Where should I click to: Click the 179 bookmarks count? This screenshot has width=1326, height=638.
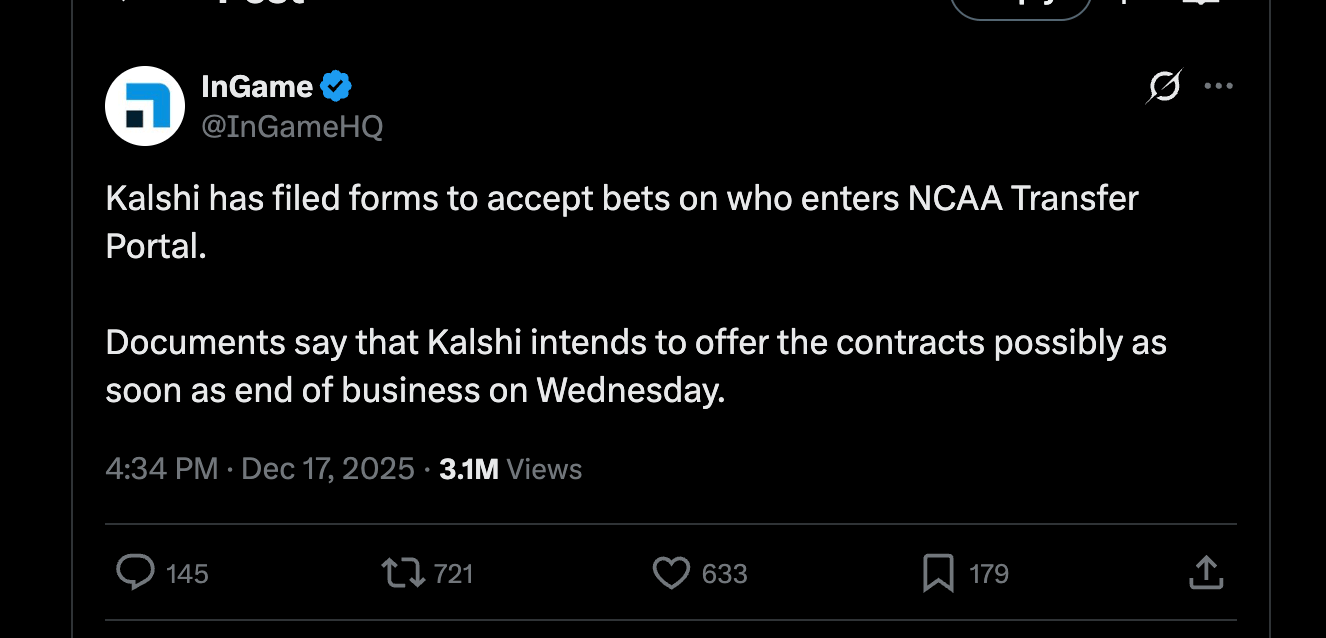click(x=989, y=574)
